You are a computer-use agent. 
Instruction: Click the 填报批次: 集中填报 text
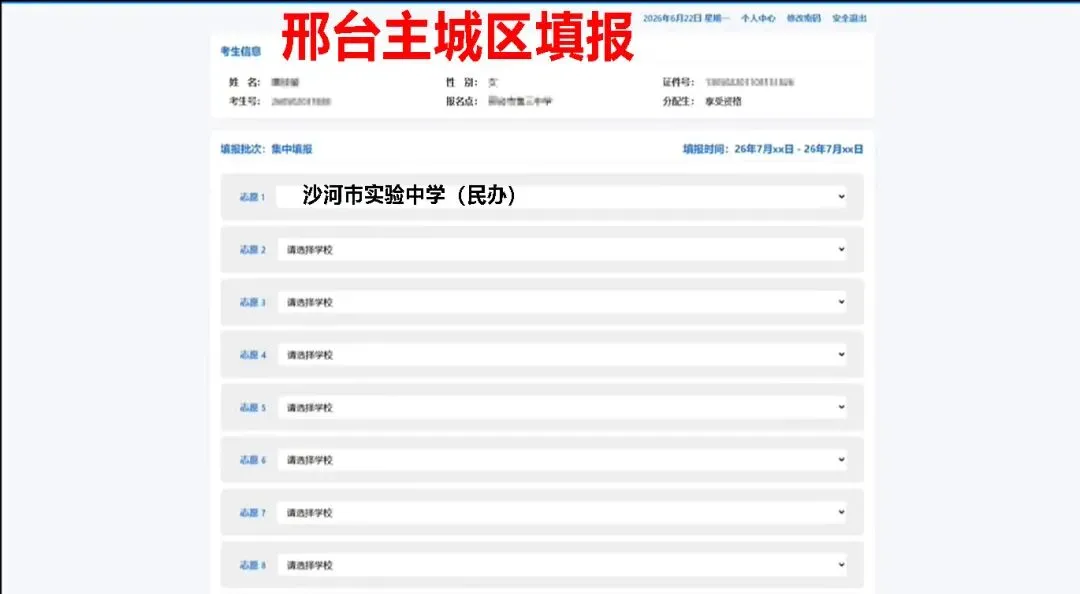click(266, 149)
